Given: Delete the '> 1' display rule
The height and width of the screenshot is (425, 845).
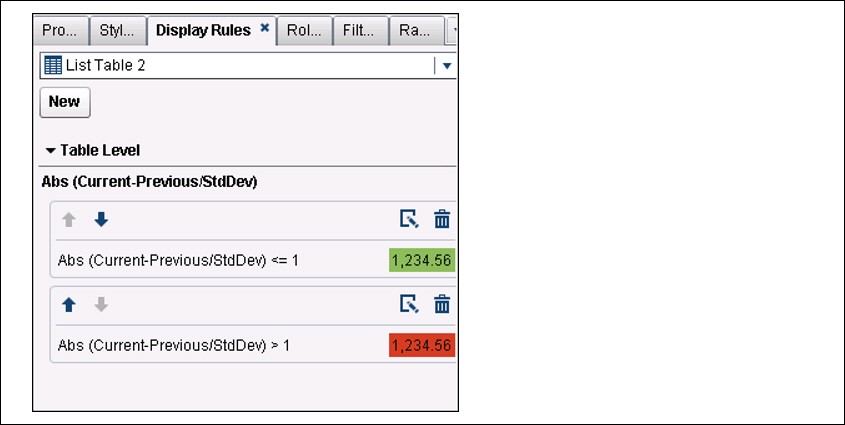Looking at the screenshot, I should click(x=442, y=304).
